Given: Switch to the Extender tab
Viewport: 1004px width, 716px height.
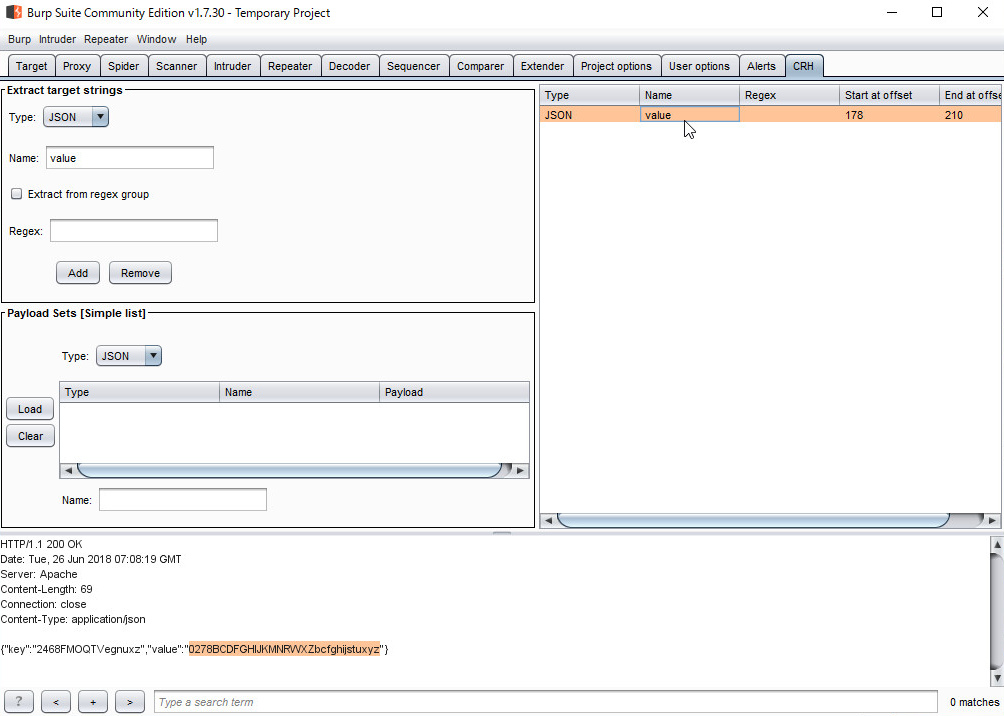Looking at the screenshot, I should [542, 66].
